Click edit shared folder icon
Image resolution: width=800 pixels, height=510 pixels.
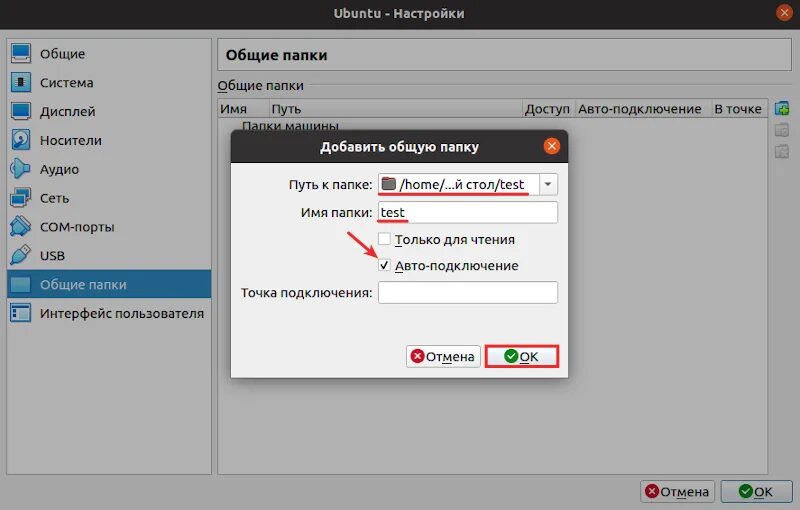(782, 130)
